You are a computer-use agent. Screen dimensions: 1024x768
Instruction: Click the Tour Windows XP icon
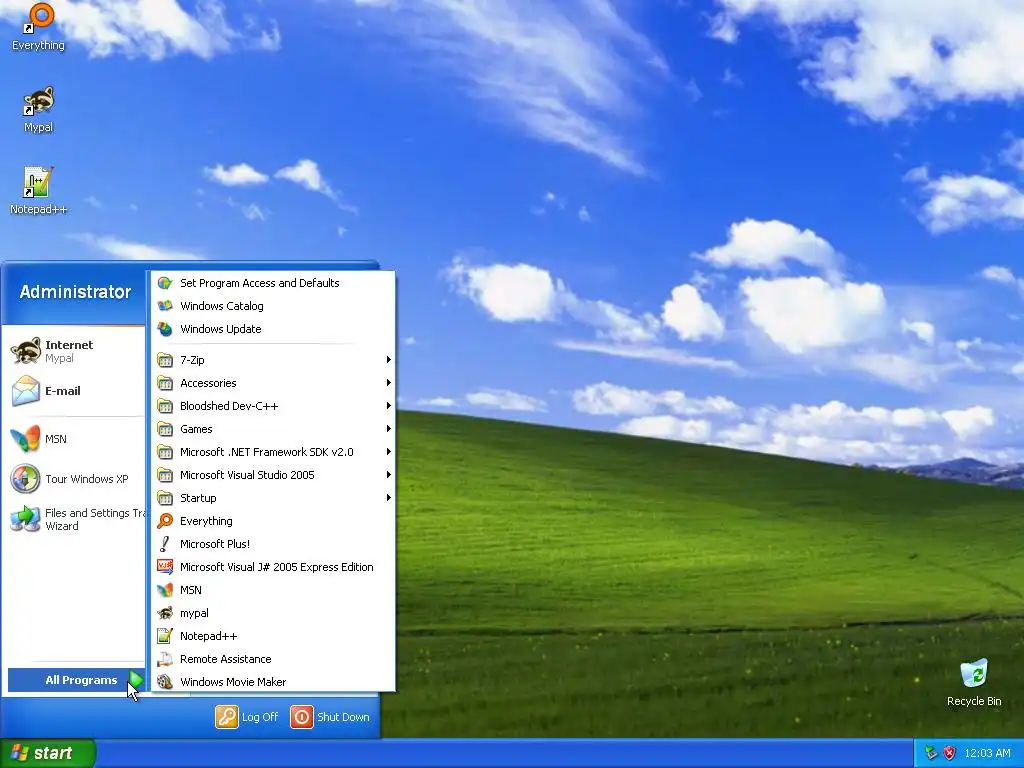pos(26,479)
